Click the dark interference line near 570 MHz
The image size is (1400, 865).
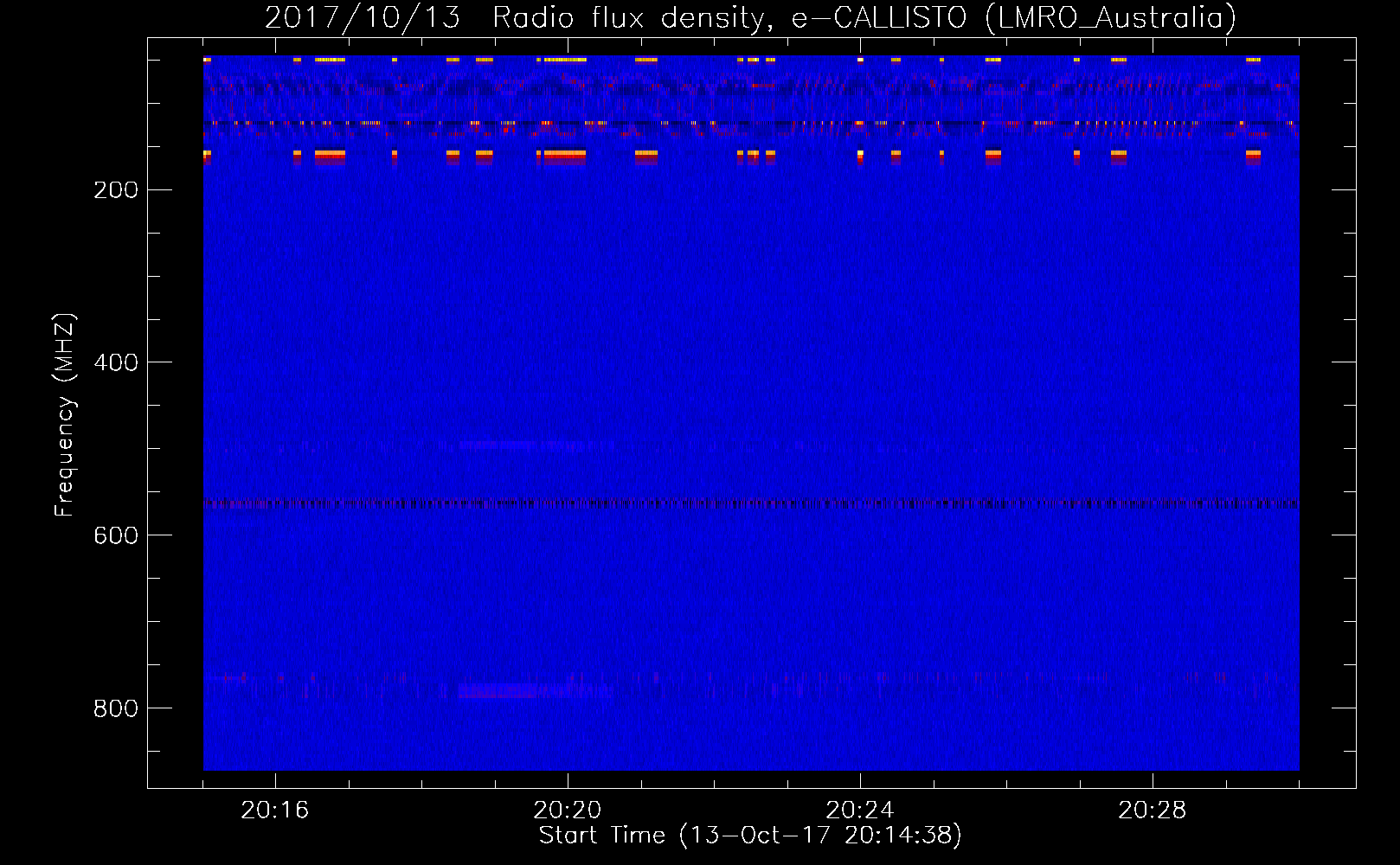click(x=751, y=503)
